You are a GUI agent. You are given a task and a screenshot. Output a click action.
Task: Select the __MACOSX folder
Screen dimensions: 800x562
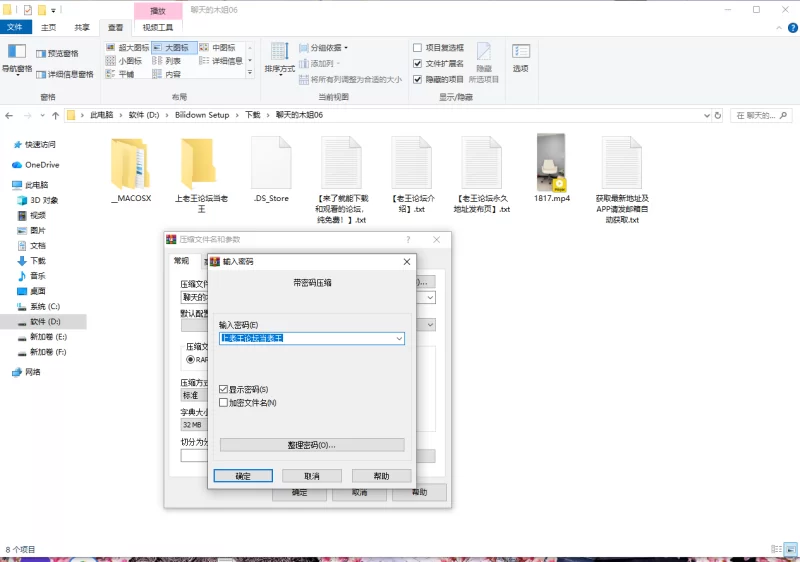tap(131, 169)
